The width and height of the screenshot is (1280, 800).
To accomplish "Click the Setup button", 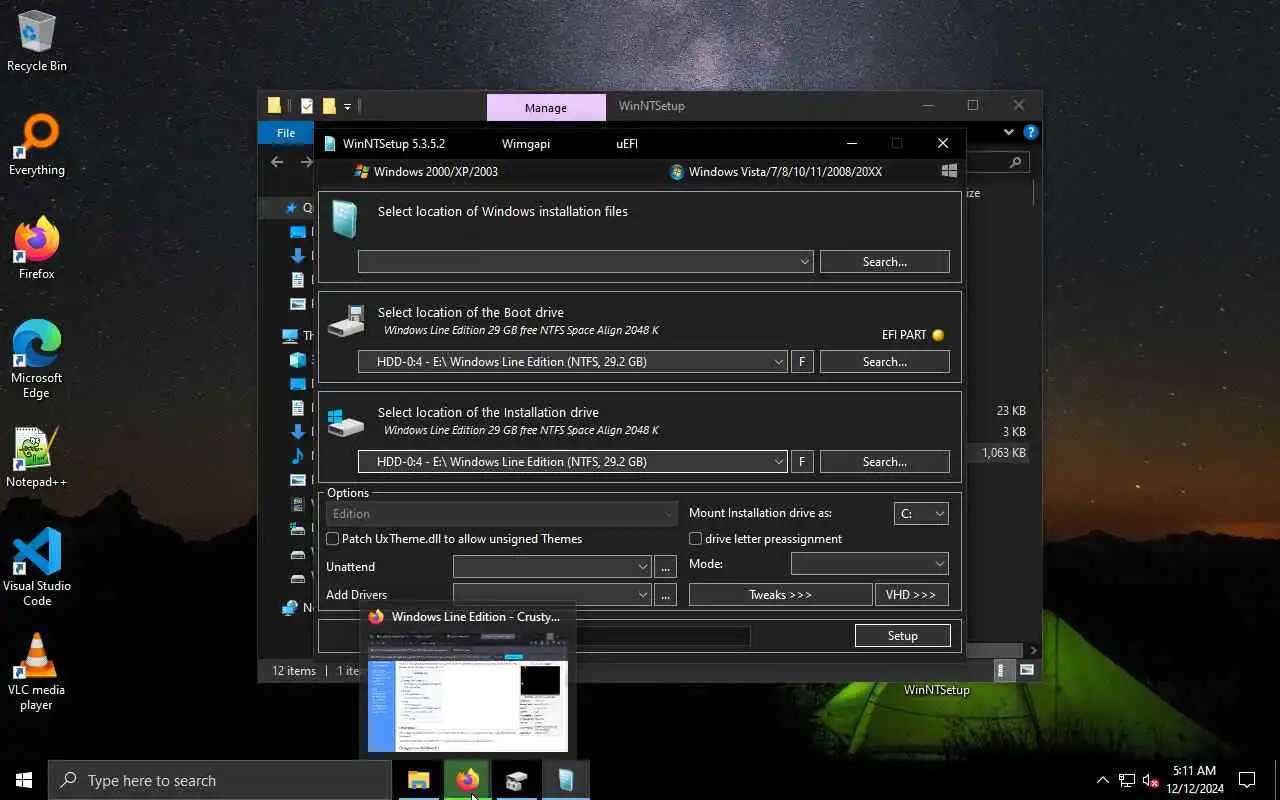I will tap(902, 636).
